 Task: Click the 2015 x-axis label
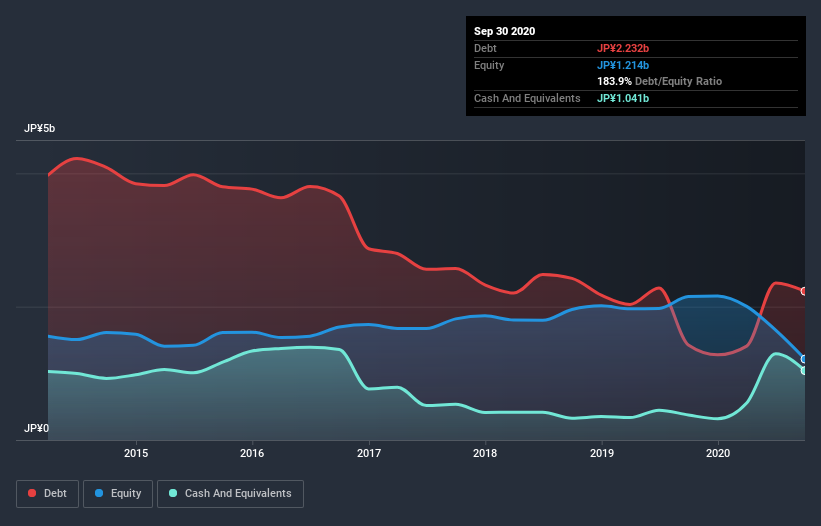pos(136,453)
